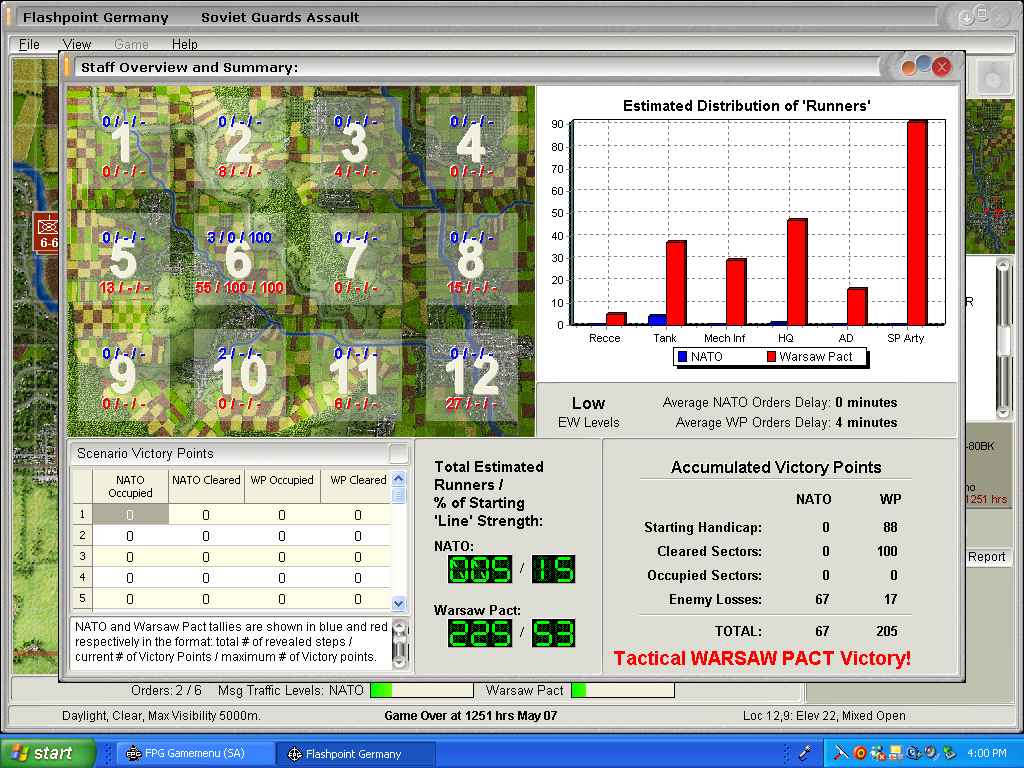This screenshot has width=1024, height=768.
Task: Select the red 6-6 unit counter on the map
Action: (48, 234)
